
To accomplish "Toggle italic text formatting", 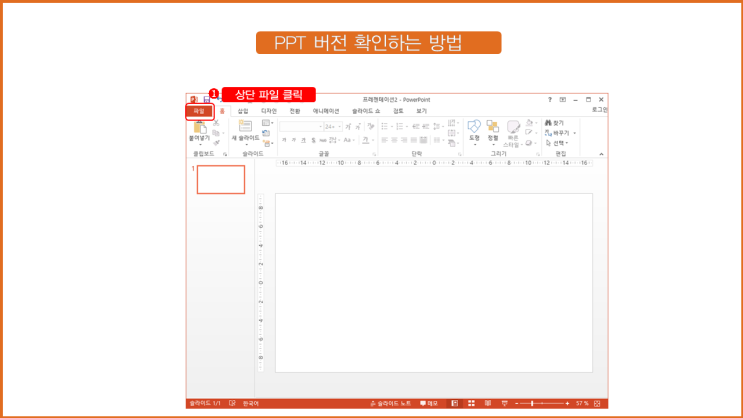I will (294, 140).
